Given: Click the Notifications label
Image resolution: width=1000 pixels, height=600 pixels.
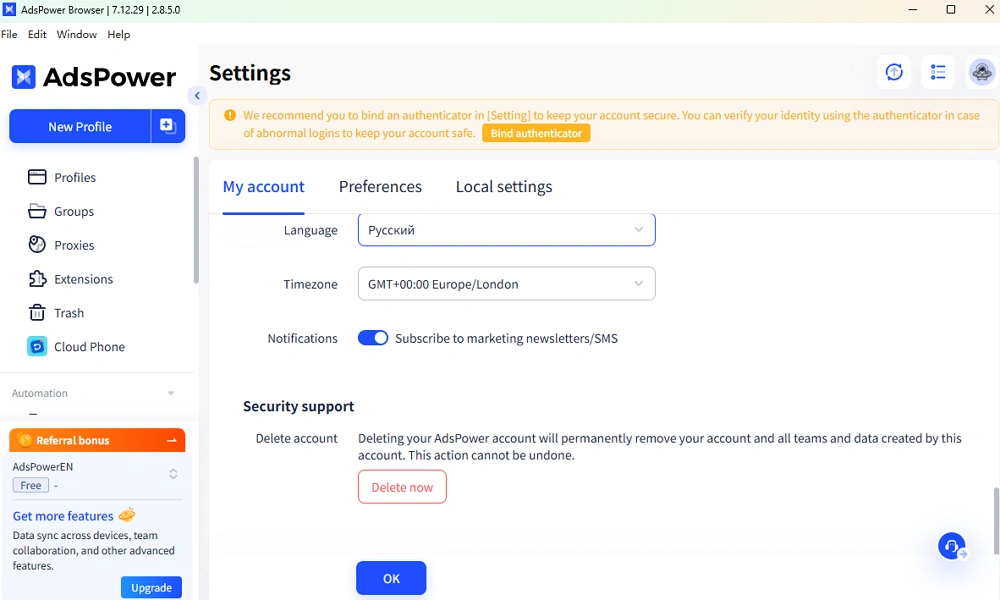Looking at the screenshot, I should [302, 339].
